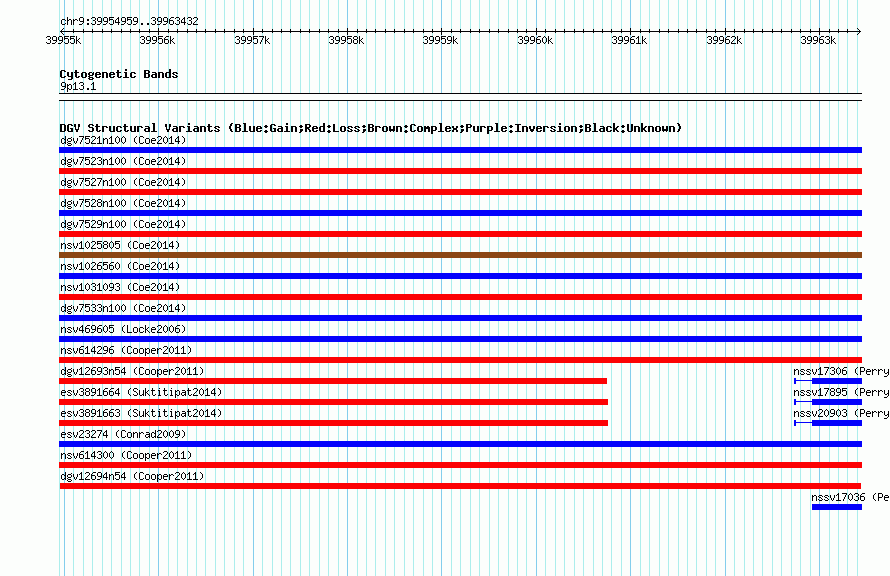This screenshot has width=890, height=576.
Task: Select the dgv12694n54 (Cooper2011) red bar
Action: coord(460,486)
